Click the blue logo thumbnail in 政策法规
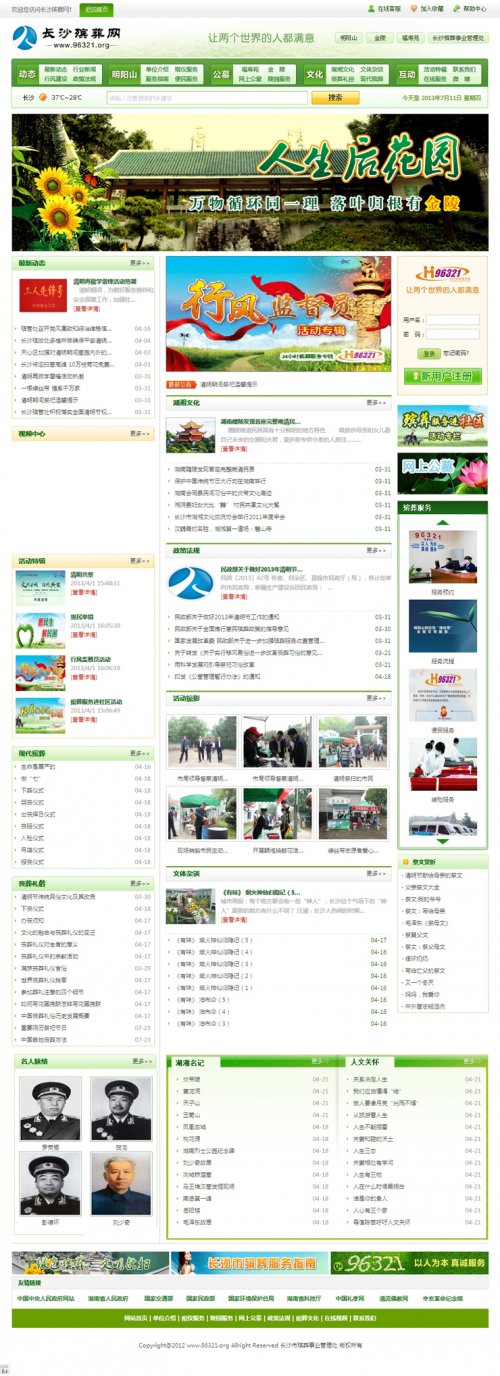 pyautogui.click(x=190, y=584)
